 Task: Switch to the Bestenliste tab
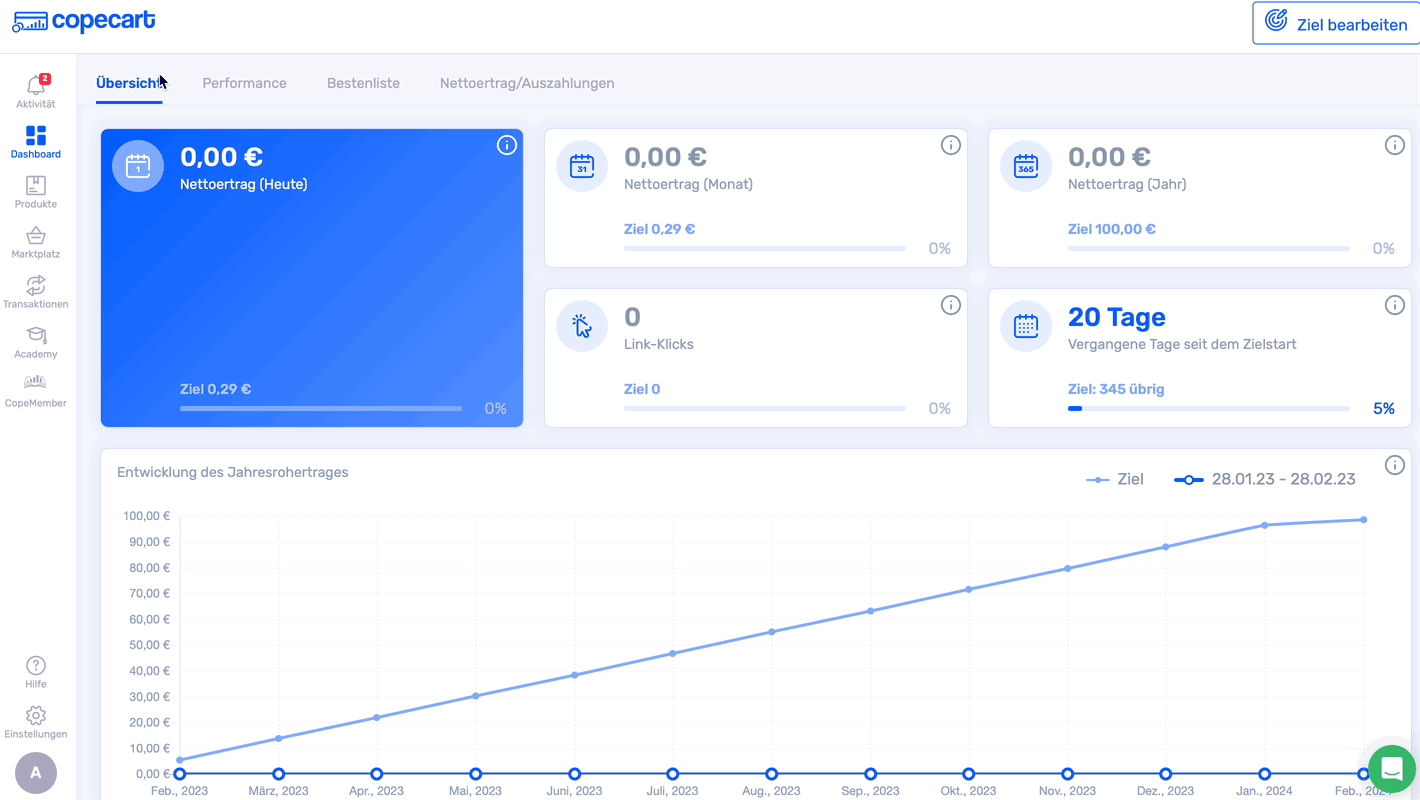click(363, 83)
